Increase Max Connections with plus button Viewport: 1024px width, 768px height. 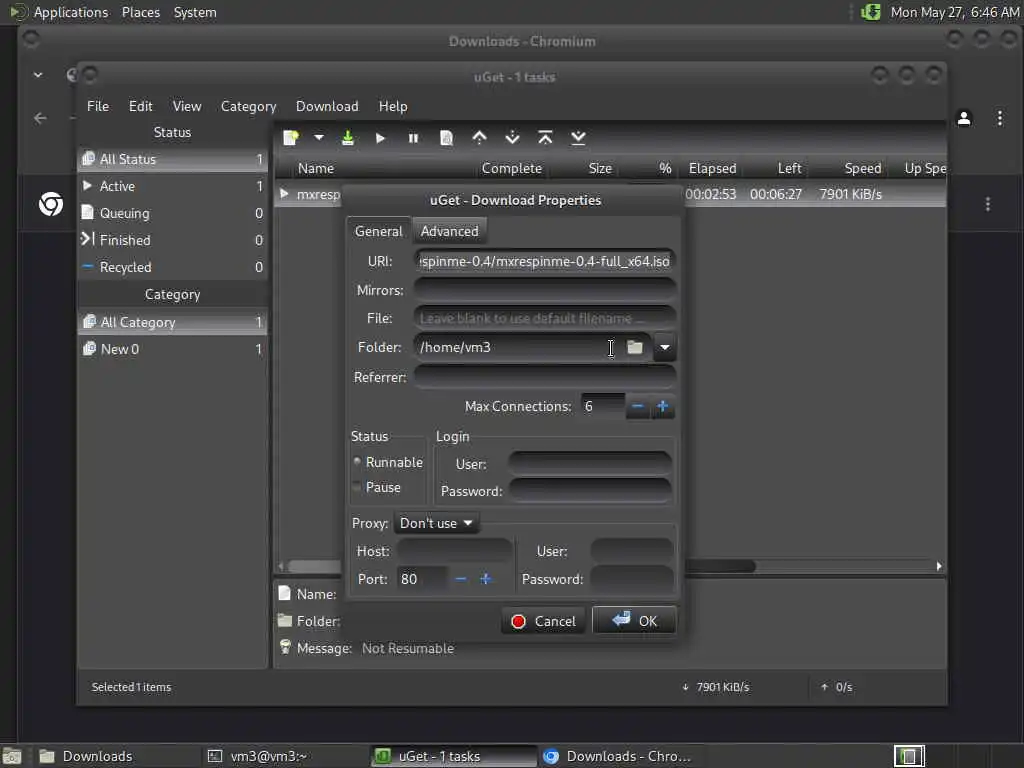pos(663,406)
